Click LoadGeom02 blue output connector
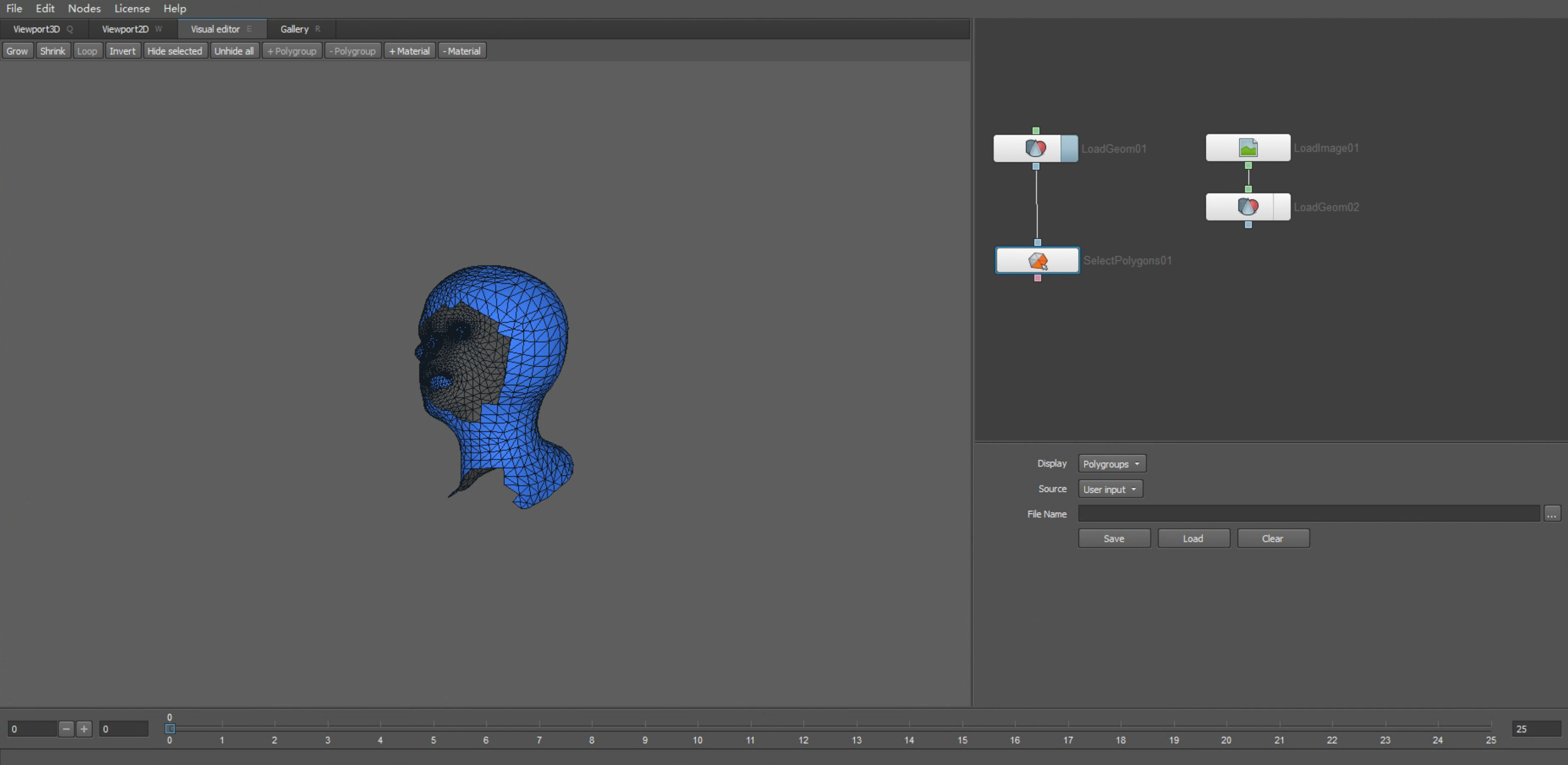1568x765 pixels. click(x=1248, y=225)
